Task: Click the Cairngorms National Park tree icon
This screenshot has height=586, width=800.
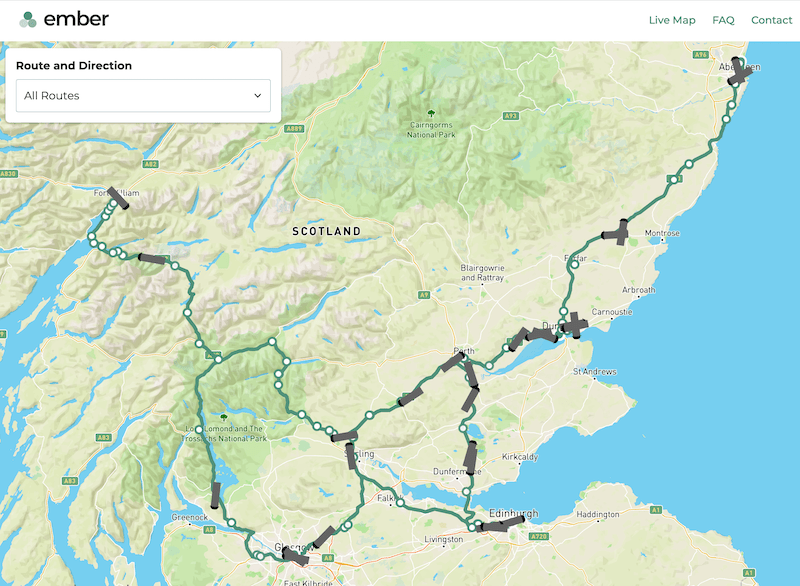Action: (x=431, y=113)
